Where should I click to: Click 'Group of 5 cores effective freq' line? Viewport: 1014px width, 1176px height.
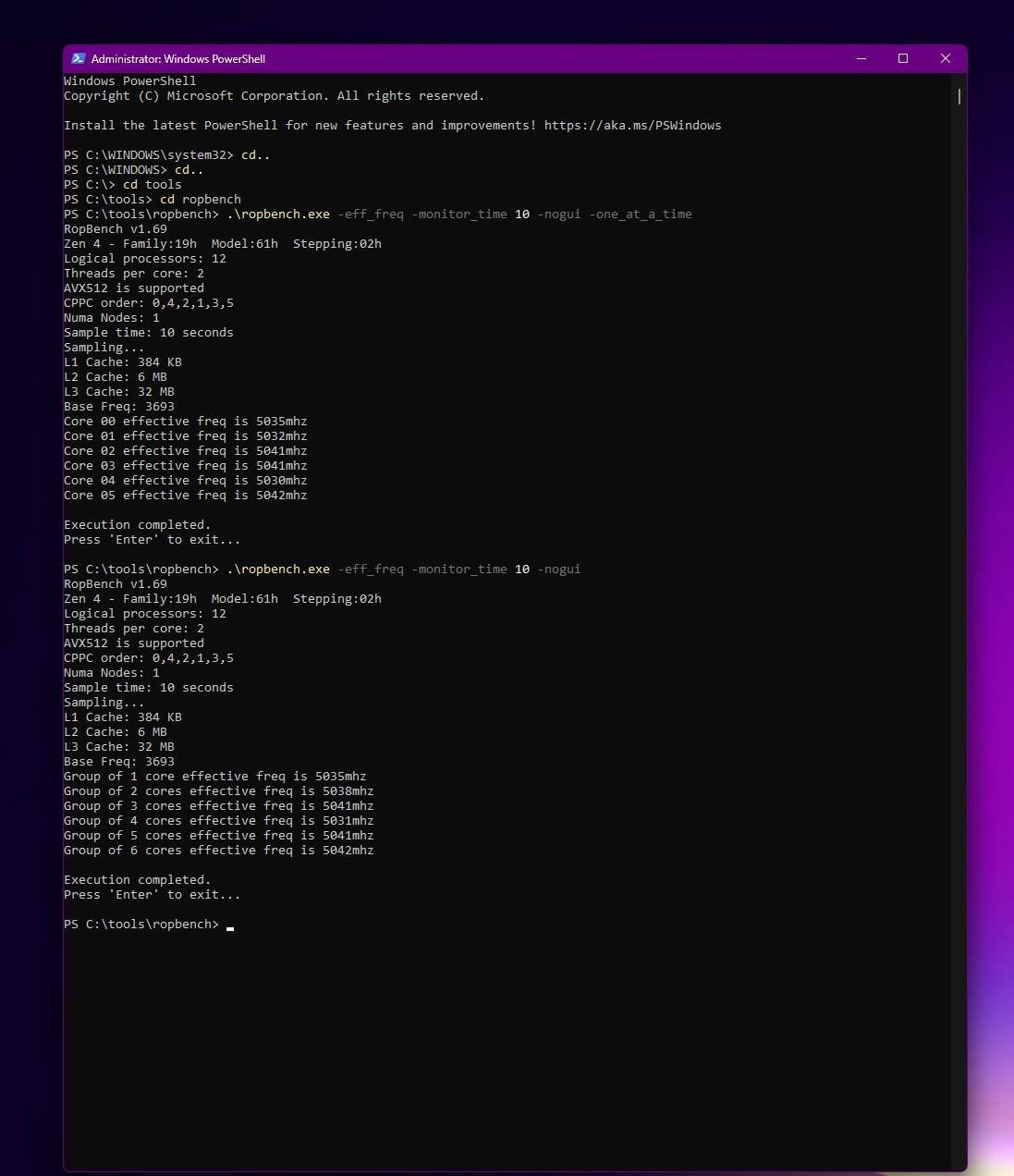point(219,836)
